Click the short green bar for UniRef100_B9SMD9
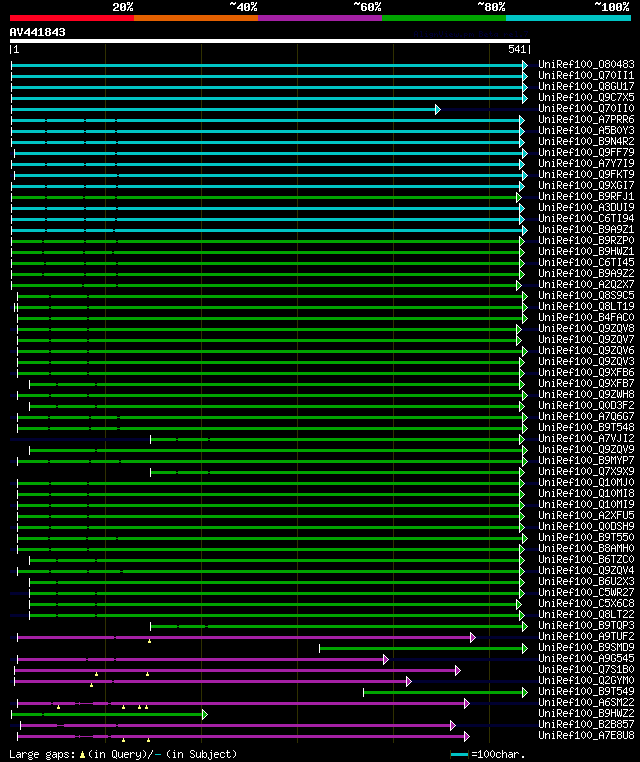This screenshot has height=762, width=640. [x=423, y=648]
